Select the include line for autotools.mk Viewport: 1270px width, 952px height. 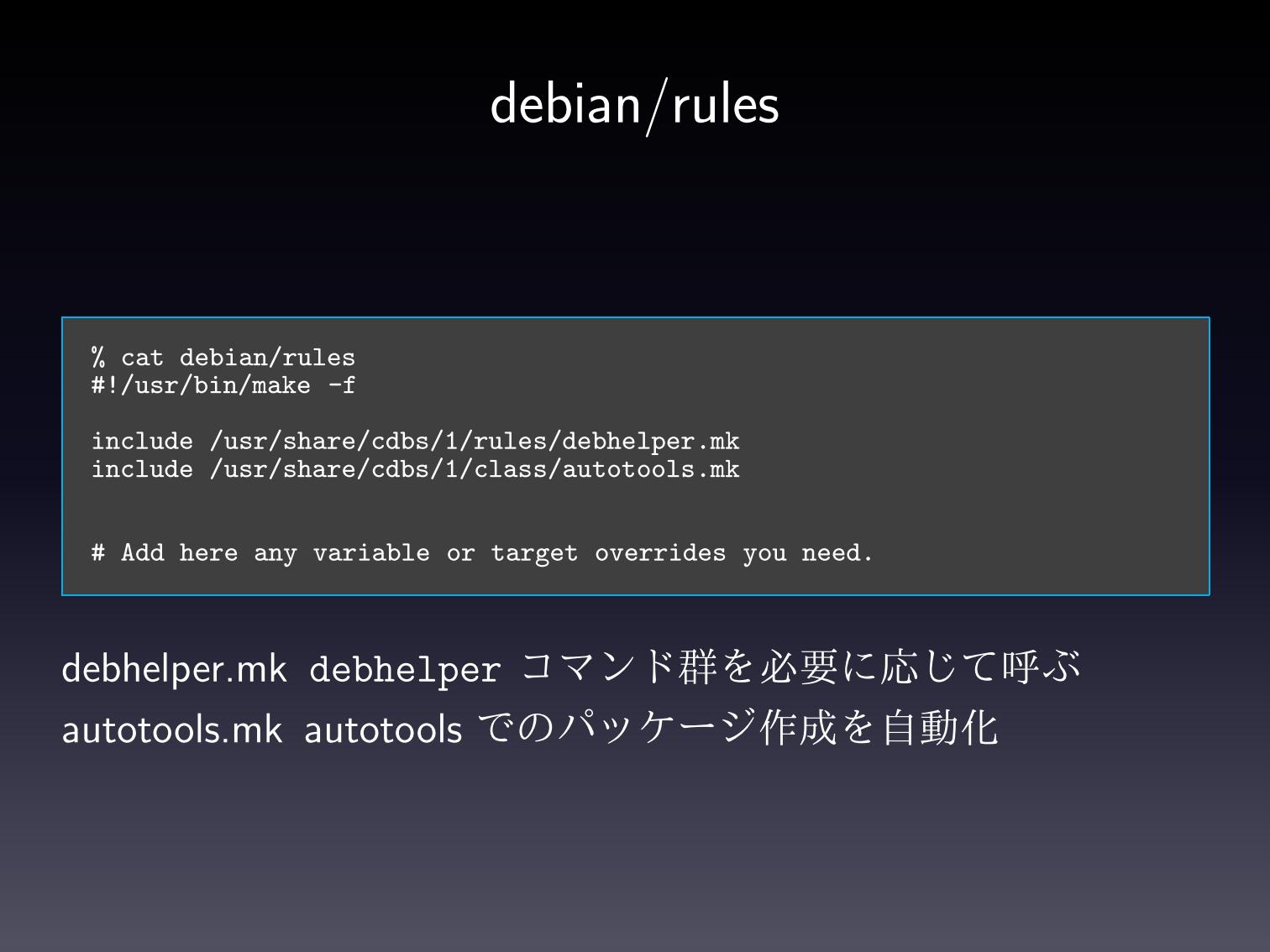(x=416, y=469)
